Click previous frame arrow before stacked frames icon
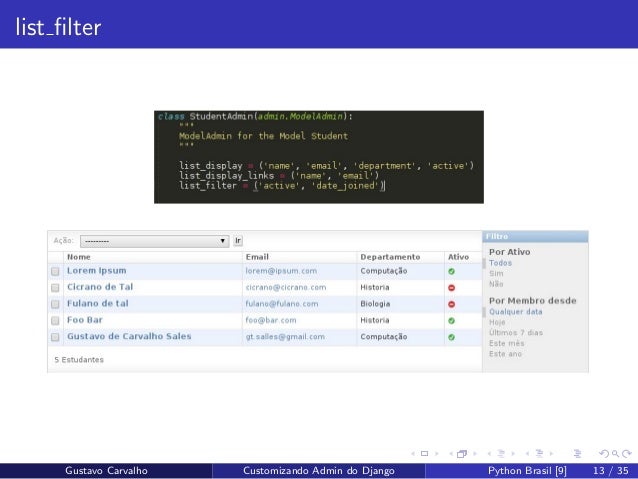Screen dimensions: 638x479 point(451,453)
